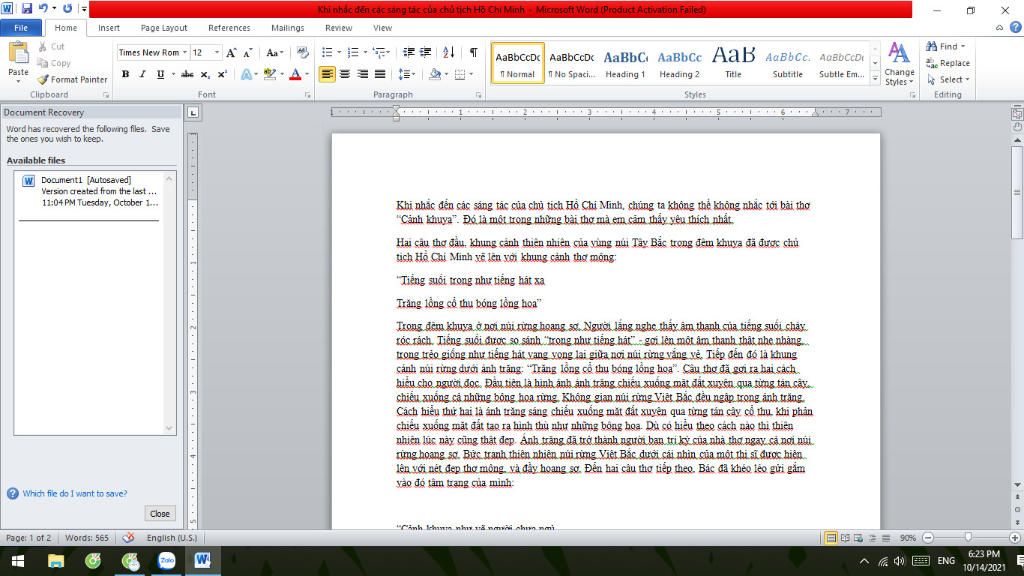Screen dimensions: 1024x576
Task: Switch to Web Layout view icon
Action: click(859, 538)
